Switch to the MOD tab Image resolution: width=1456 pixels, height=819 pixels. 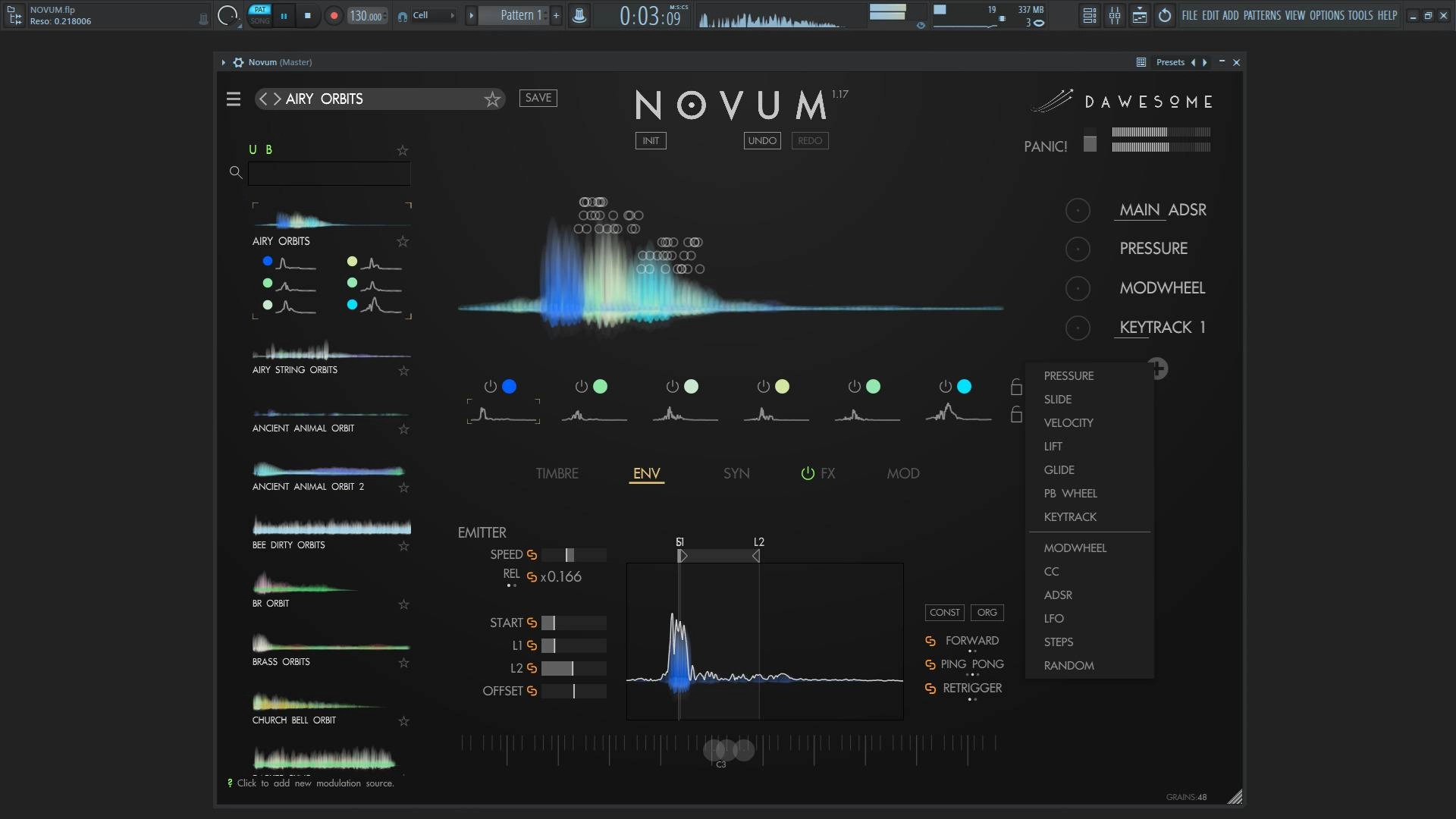point(903,474)
